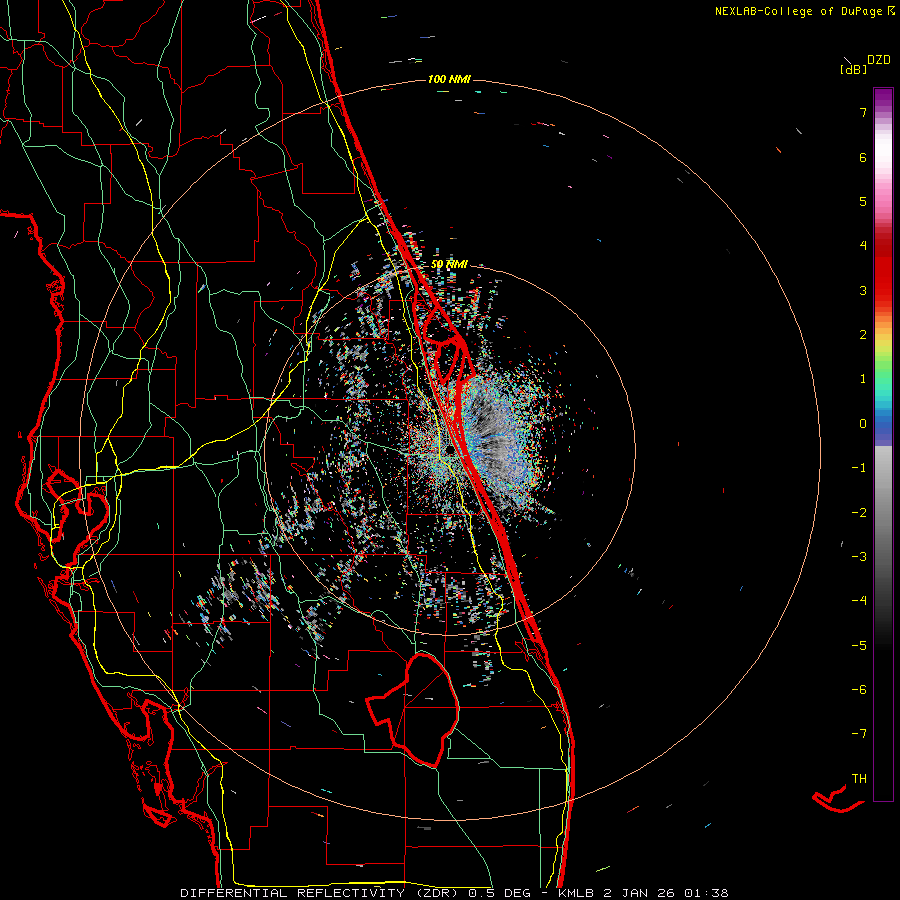Screen dimensions: 900x900
Task: Click the '[dB]' unit label
Action: [x=853, y=69]
